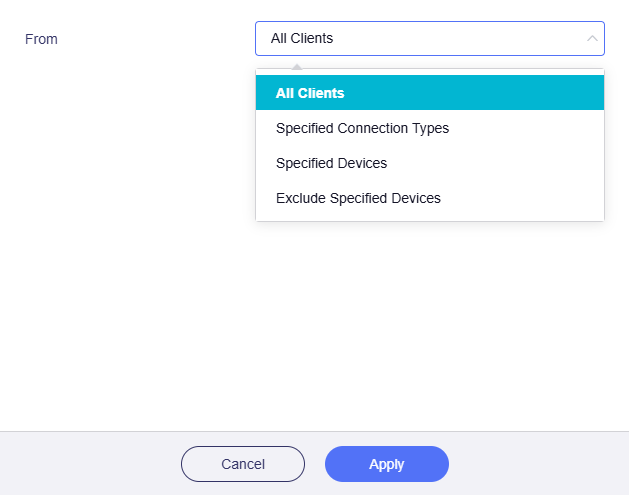This screenshot has height=495, width=629.
Task: Click the outlined Cancel button in the footer
Action: tap(242, 464)
